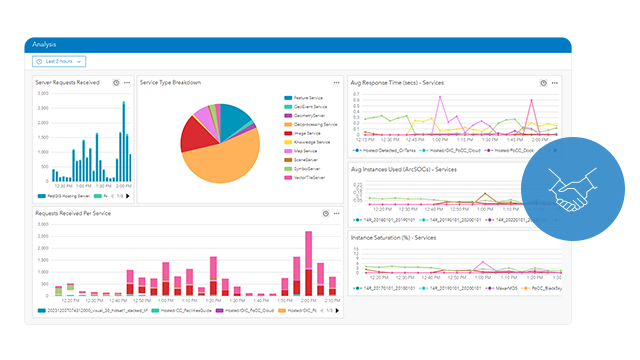
Task: Toggle Feature Service legend swatch
Action: pos(288,98)
